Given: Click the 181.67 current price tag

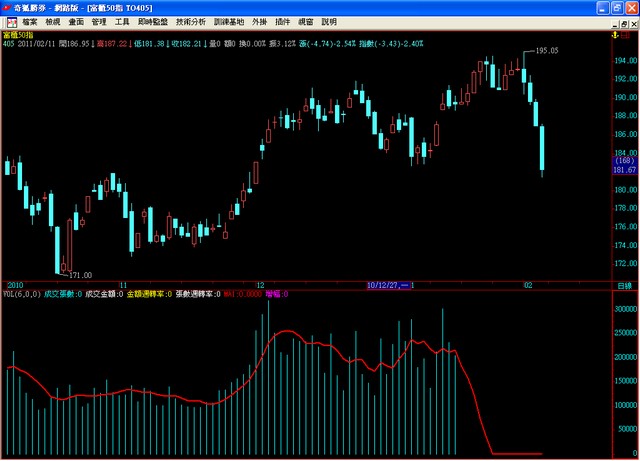Looking at the screenshot, I should [625, 171].
